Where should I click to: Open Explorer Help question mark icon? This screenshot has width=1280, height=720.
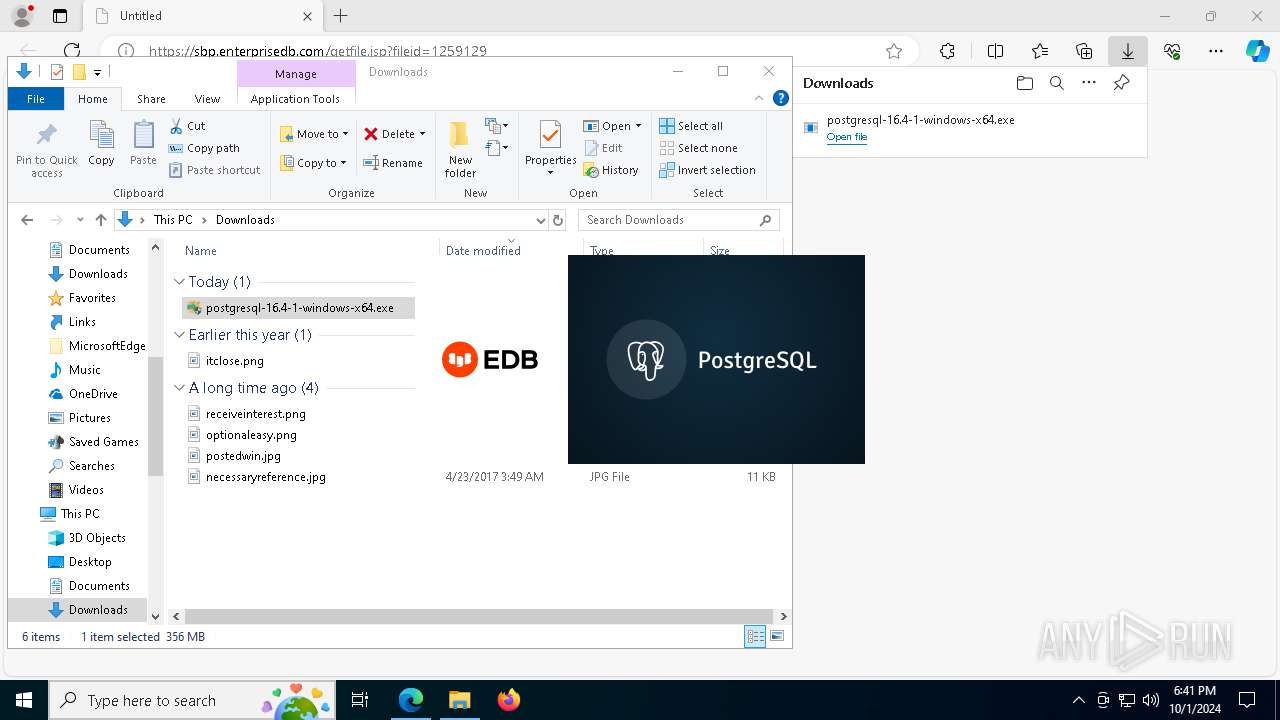pos(781,98)
